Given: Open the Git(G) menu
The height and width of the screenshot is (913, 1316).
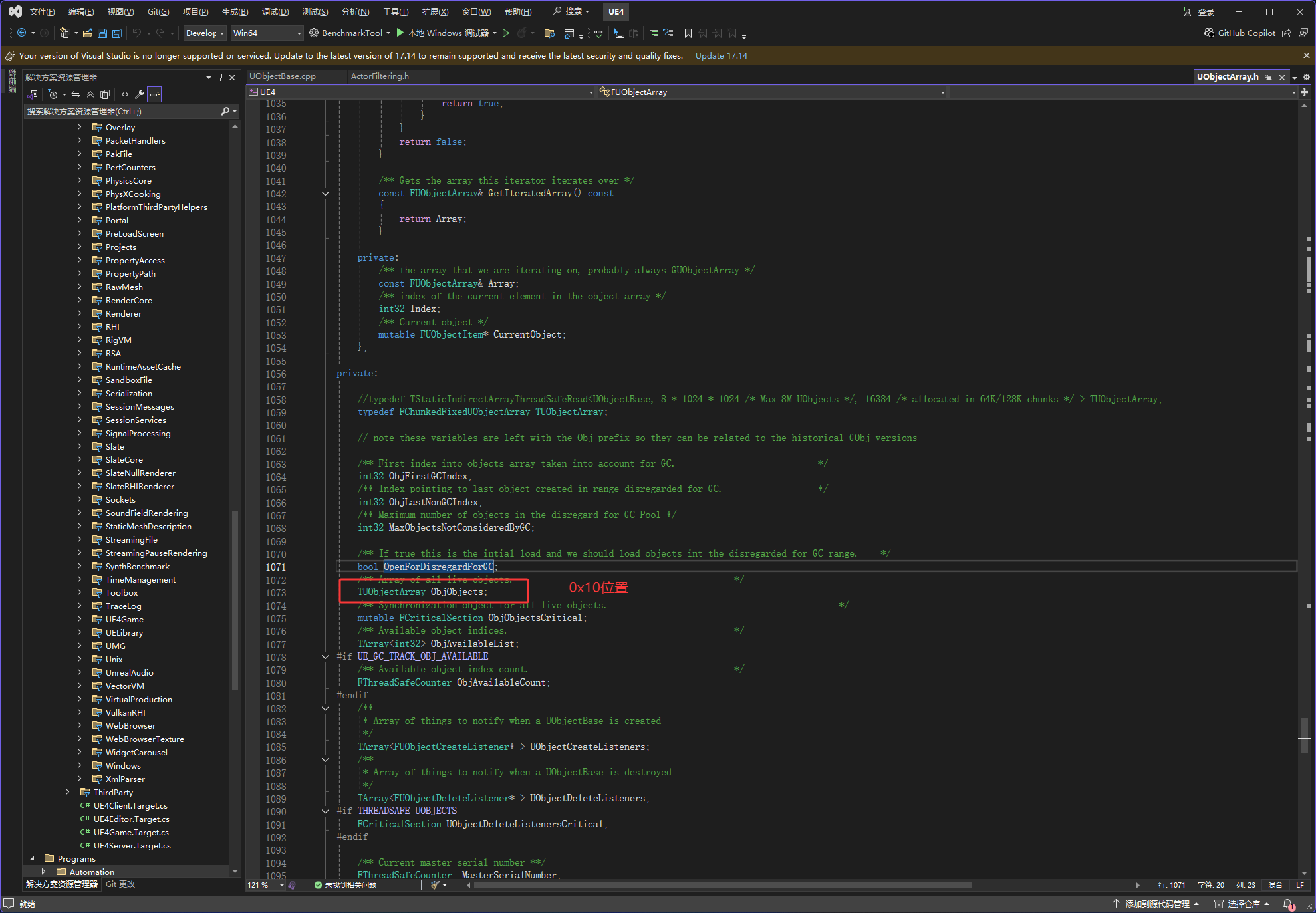Looking at the screenshot, I should [x=158, y=12].
